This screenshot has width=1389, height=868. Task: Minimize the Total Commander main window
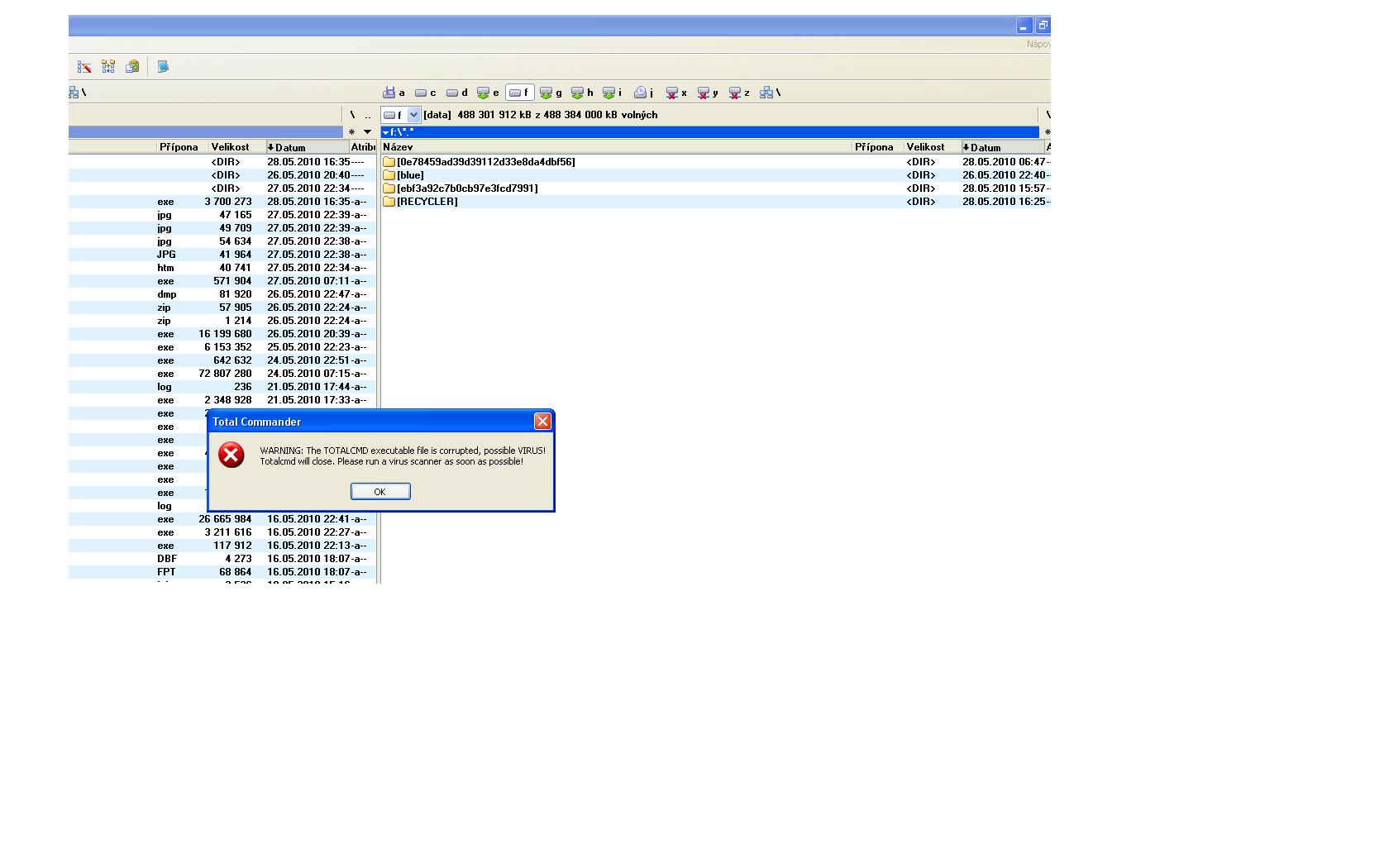coord(1024,26)
